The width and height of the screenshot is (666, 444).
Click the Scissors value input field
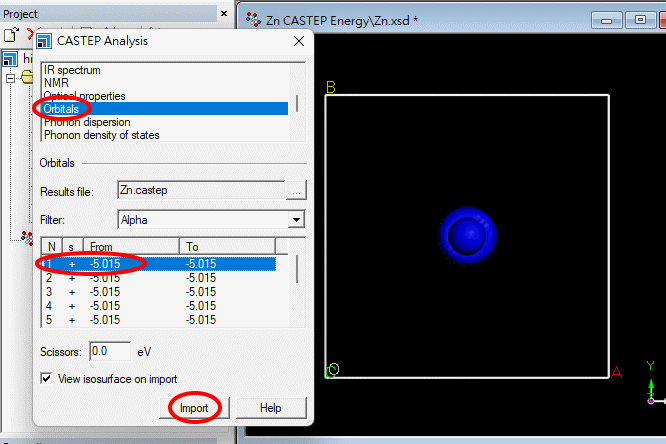109,351
